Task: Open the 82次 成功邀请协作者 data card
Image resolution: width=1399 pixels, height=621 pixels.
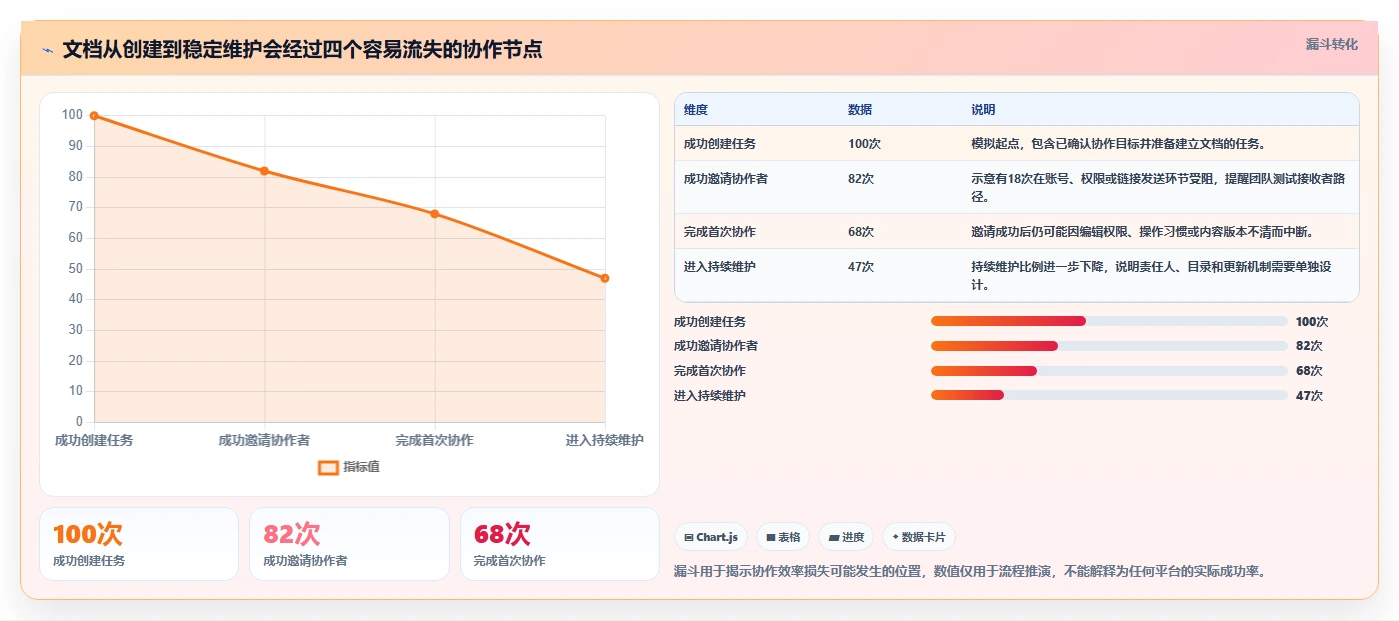Action: click(349, 544)
